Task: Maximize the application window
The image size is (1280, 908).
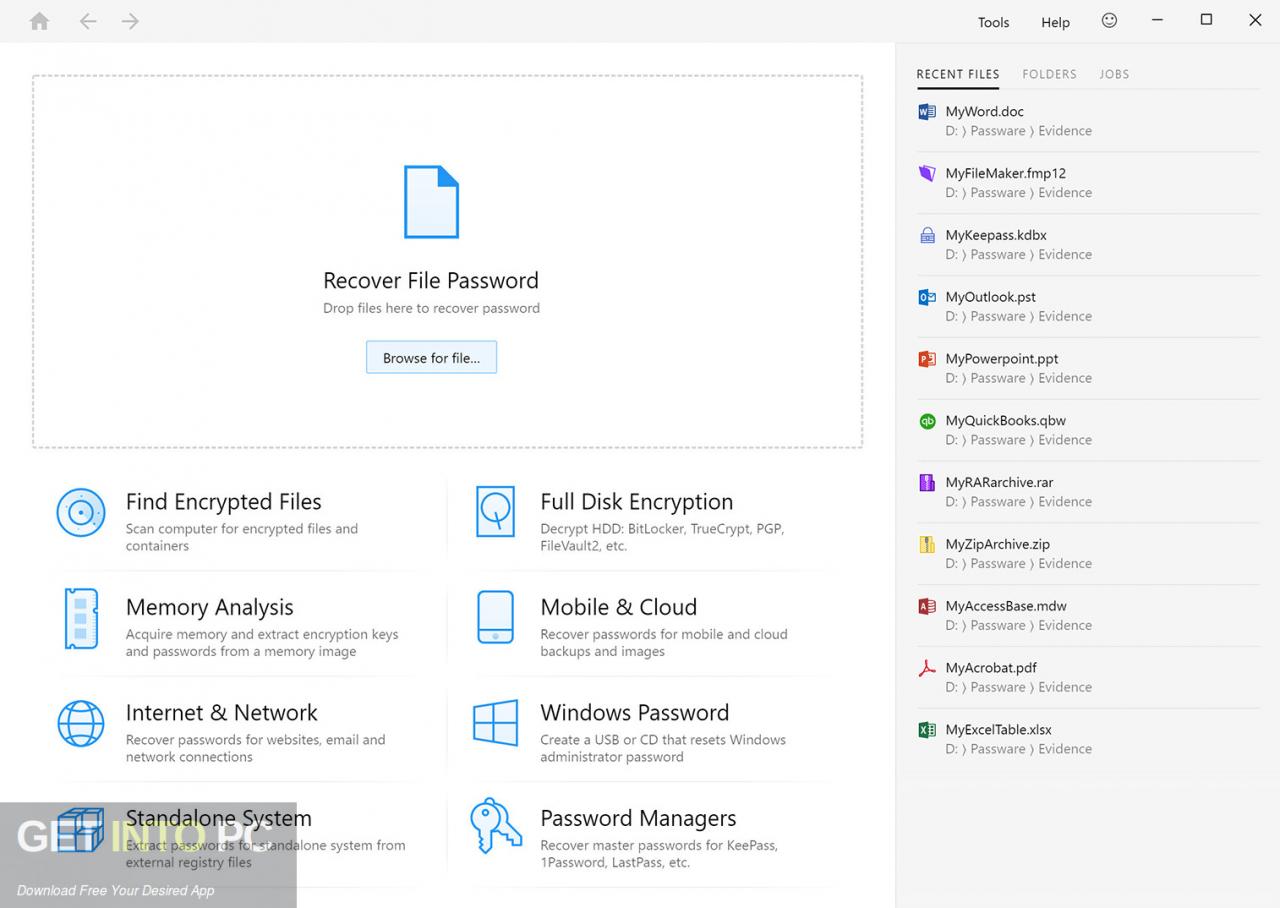Action: pos(1206,20)
